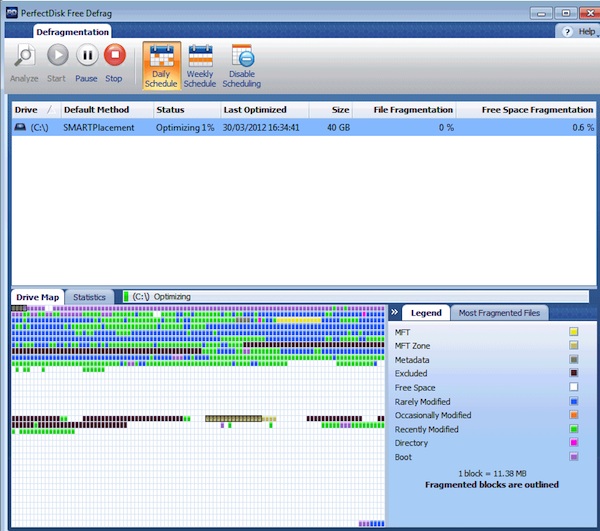Select the Drive Map tab
600x531 pixels.
click(x=38, y=297)
